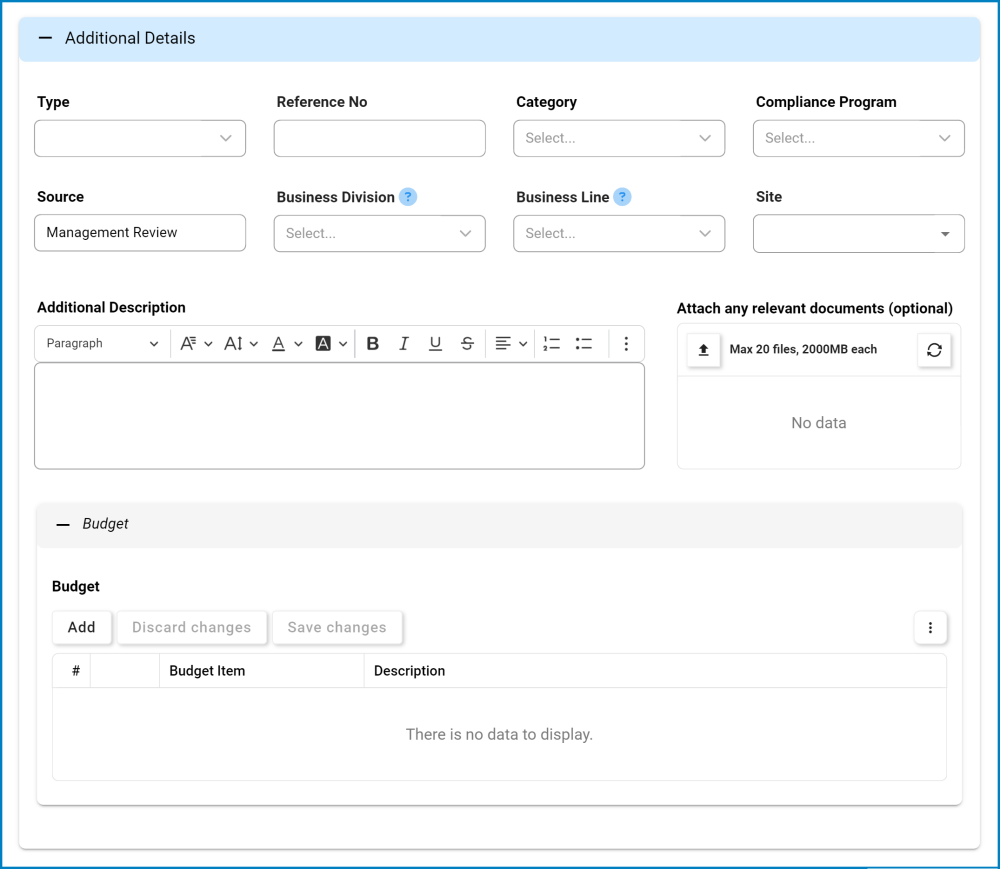Image resolution: width=1000 pixels, height=869 pixels.
Task: Open the Compliance Program dropdown
Action: [x=858, y=139]
